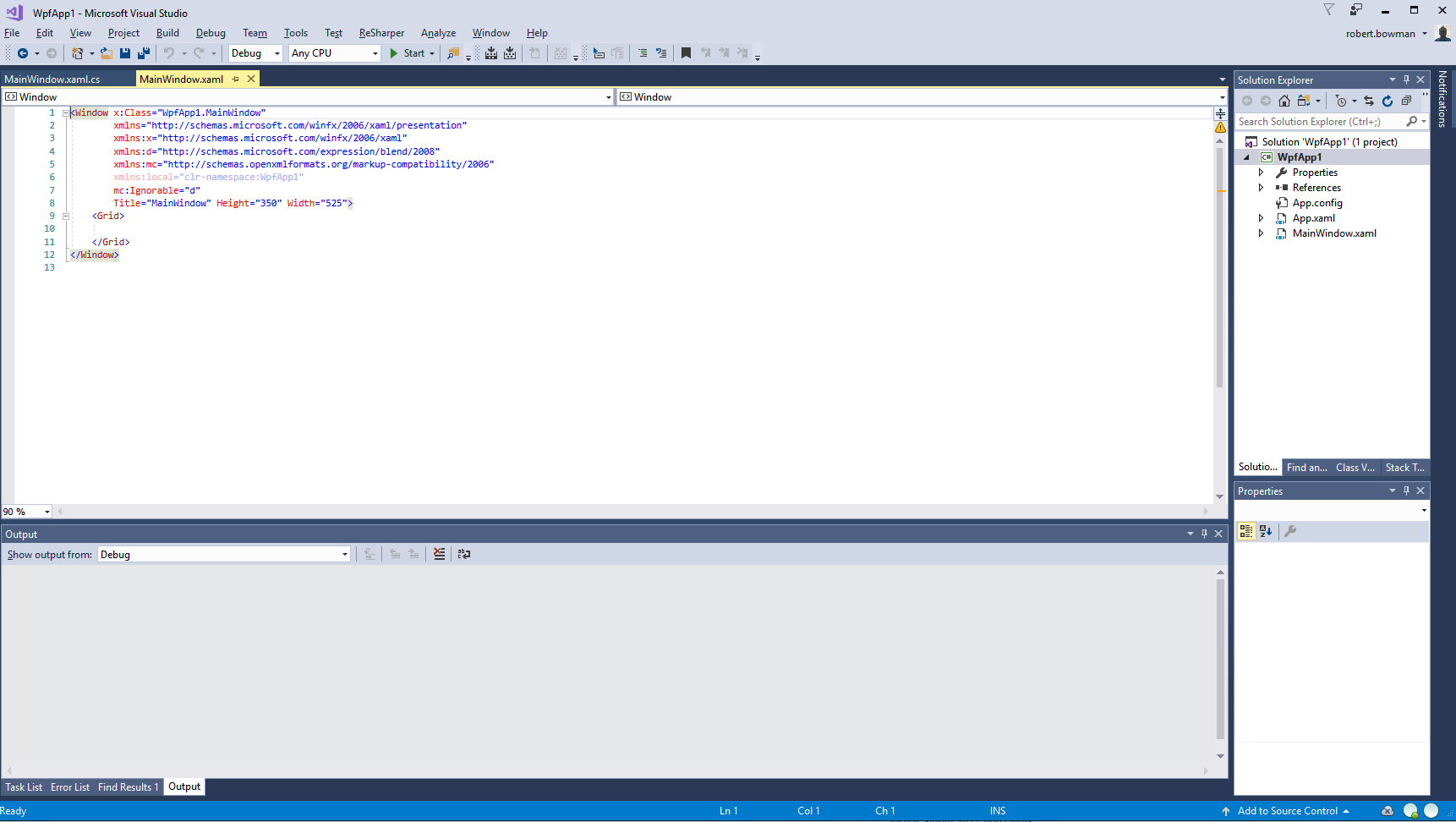The image size is (1456, 822).
Task: Collapse the Grid element on line 9
Action: pyautogui.click(x=65, y=216)
